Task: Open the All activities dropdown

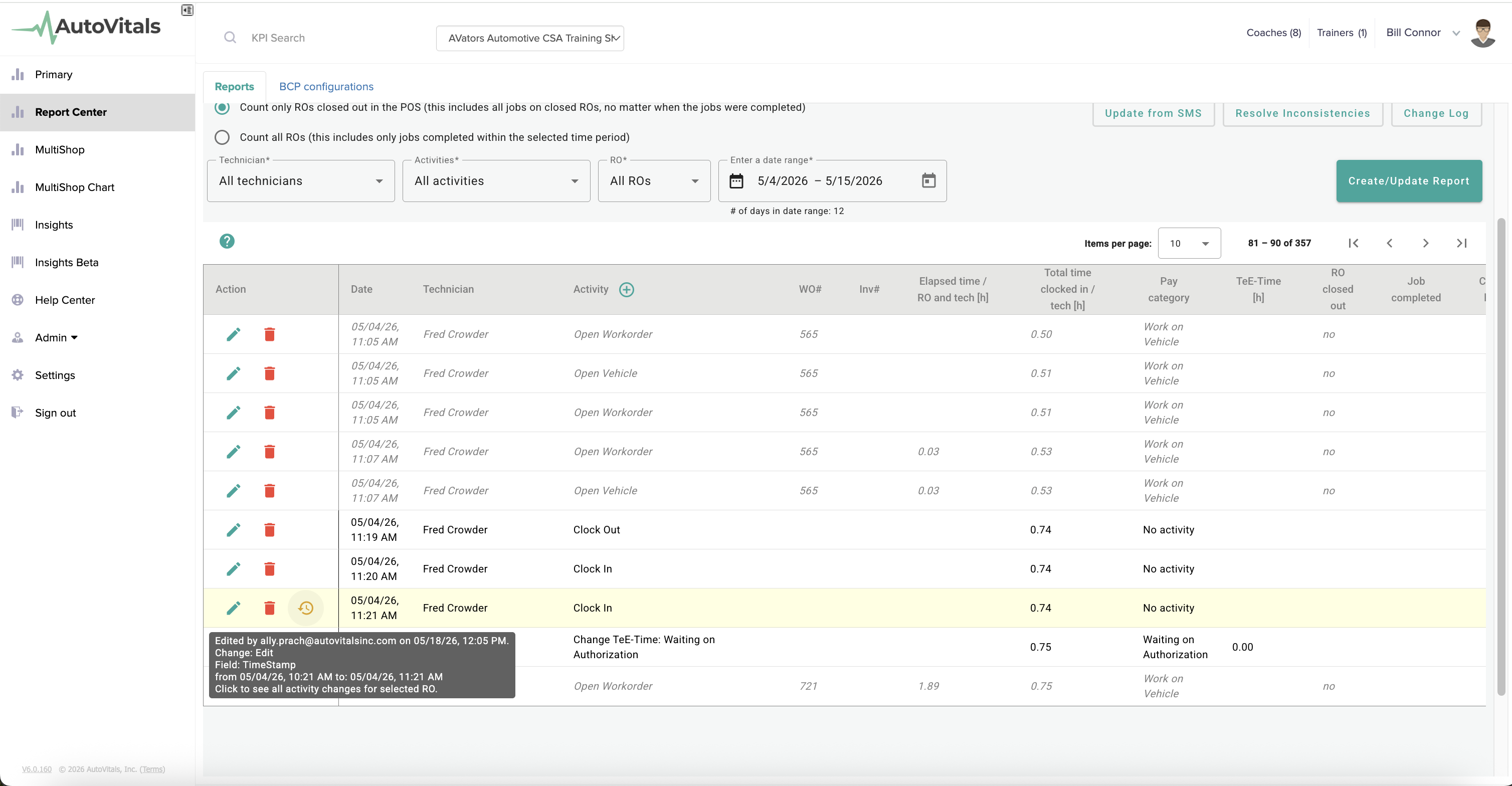Action: pyautogui.click(x=496, y=181)
